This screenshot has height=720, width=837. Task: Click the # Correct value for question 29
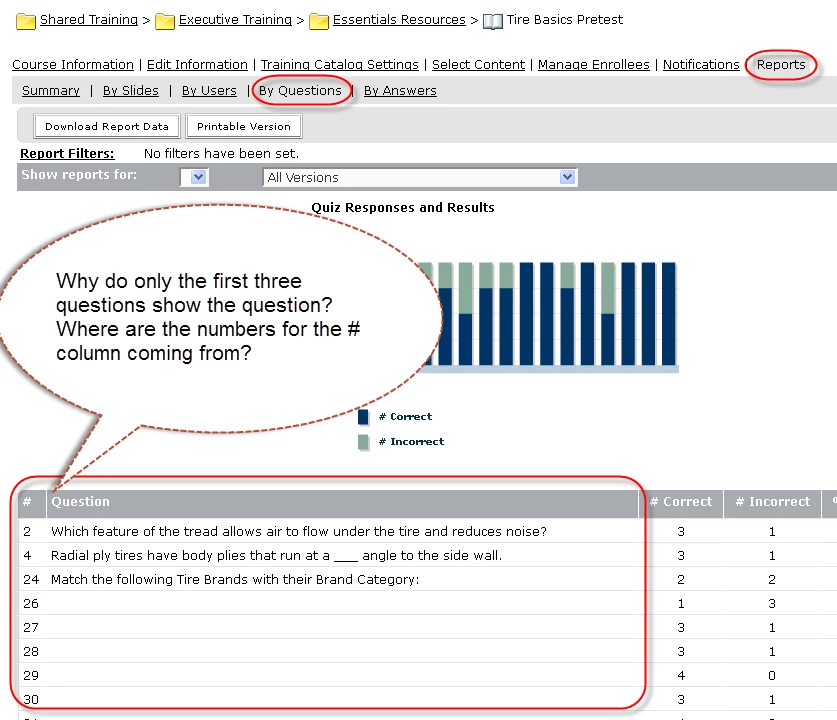pos(681,676)
